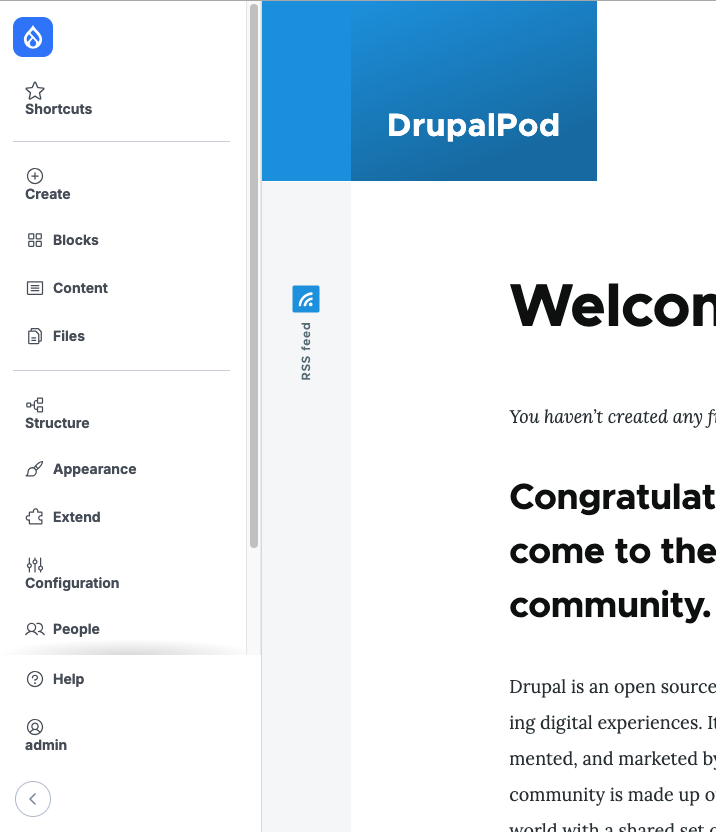Click the People users icon

coord(35,629)
